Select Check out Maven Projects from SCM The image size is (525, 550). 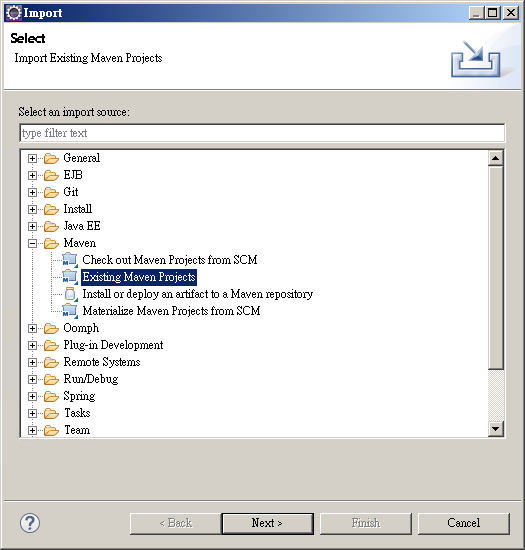pyautogui.click(x=170, y=260)
